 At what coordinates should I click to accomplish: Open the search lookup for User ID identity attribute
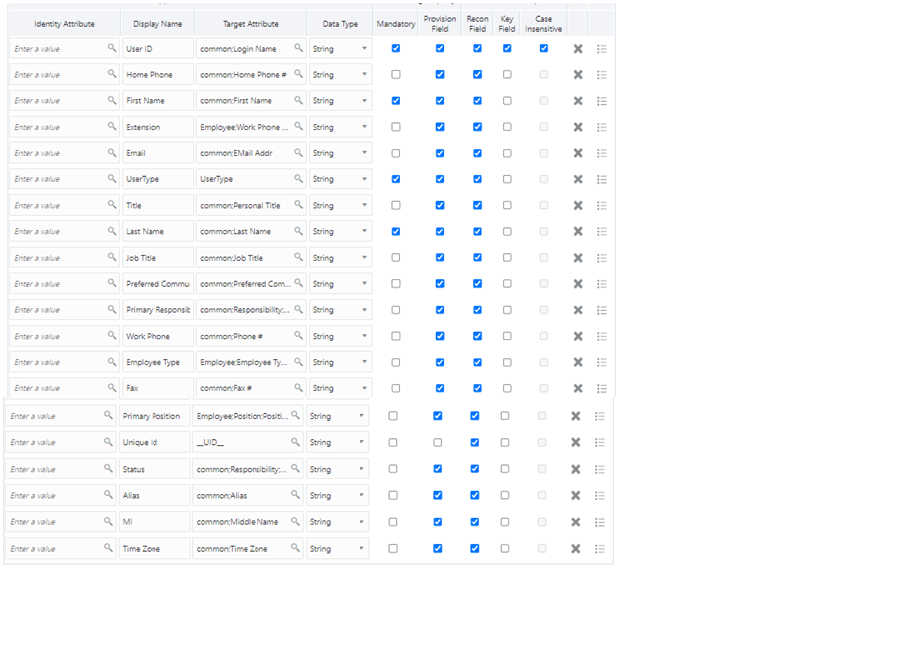pyautogui.click(x=110, y=48)
